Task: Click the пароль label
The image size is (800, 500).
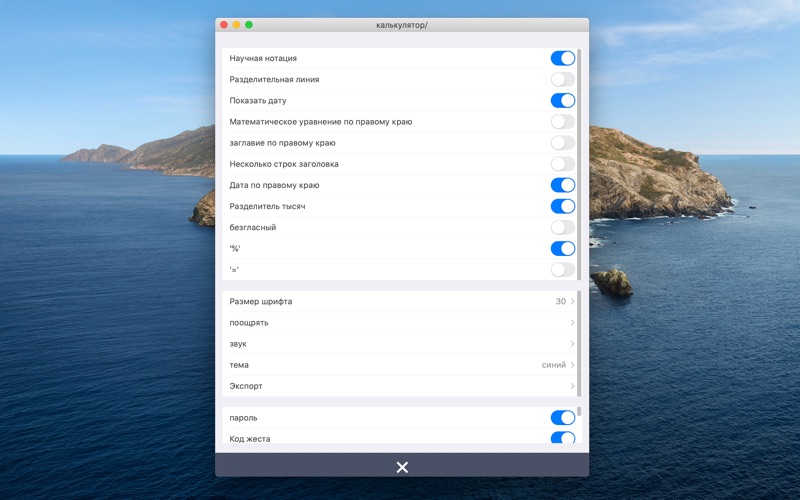Action: pyautogui.click(x=243, y=418)
